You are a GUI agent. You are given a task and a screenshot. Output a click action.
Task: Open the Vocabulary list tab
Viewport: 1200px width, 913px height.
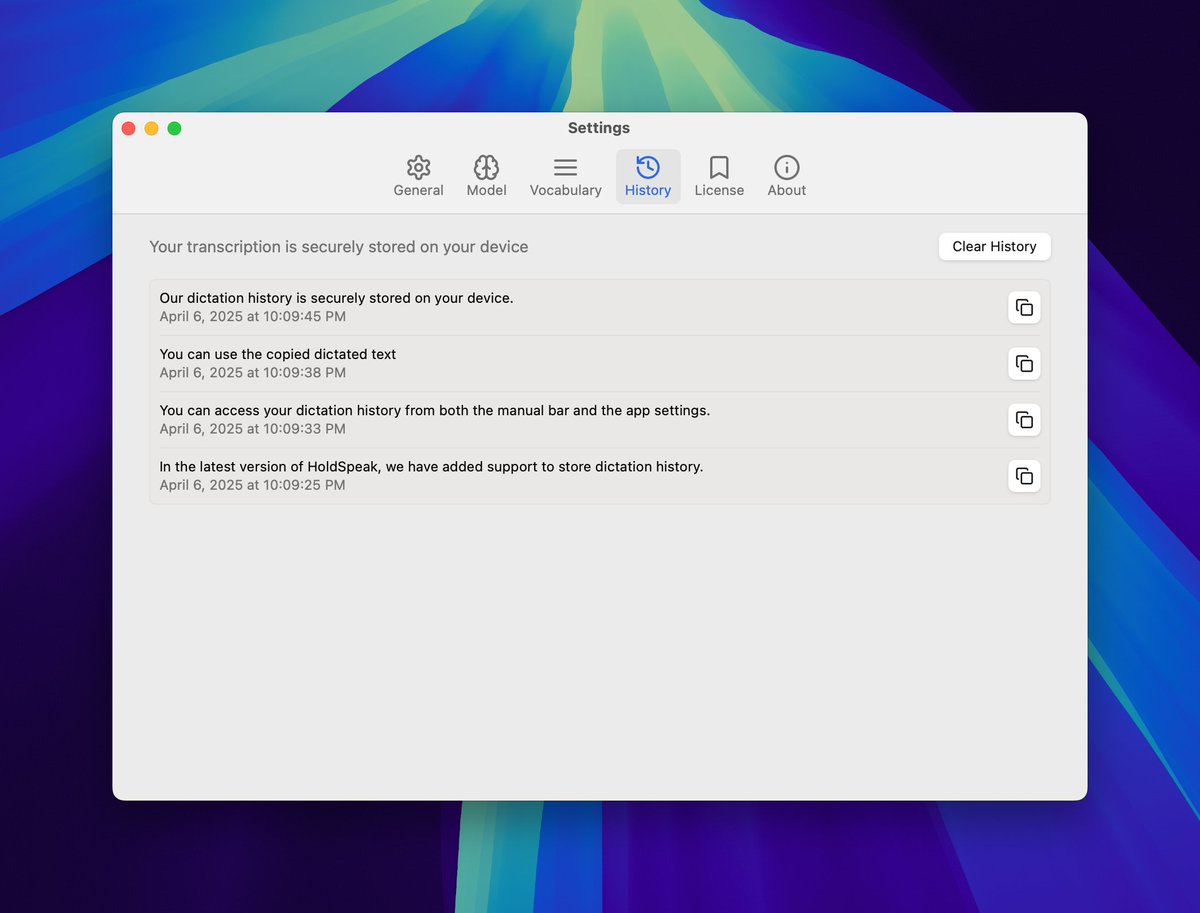click(x=565, y=177)
